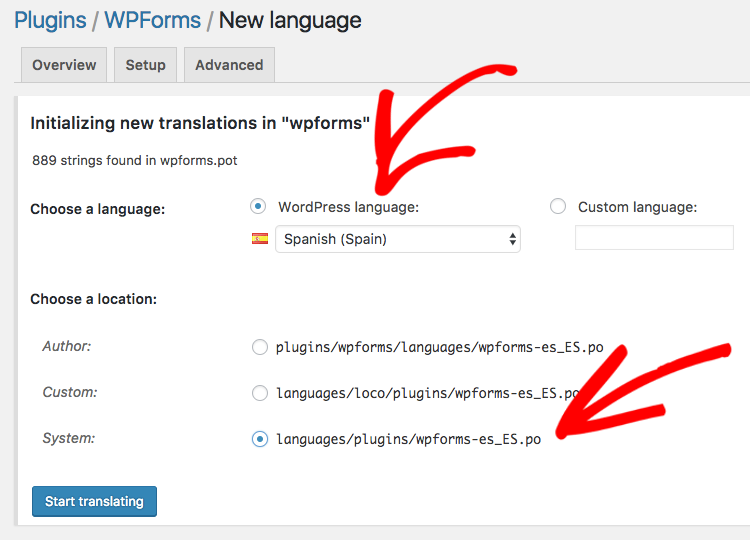This screenshot has height=540, width=750.
Task: Open the WPForms breadcrumb link
Action: [x=153, y=21]
